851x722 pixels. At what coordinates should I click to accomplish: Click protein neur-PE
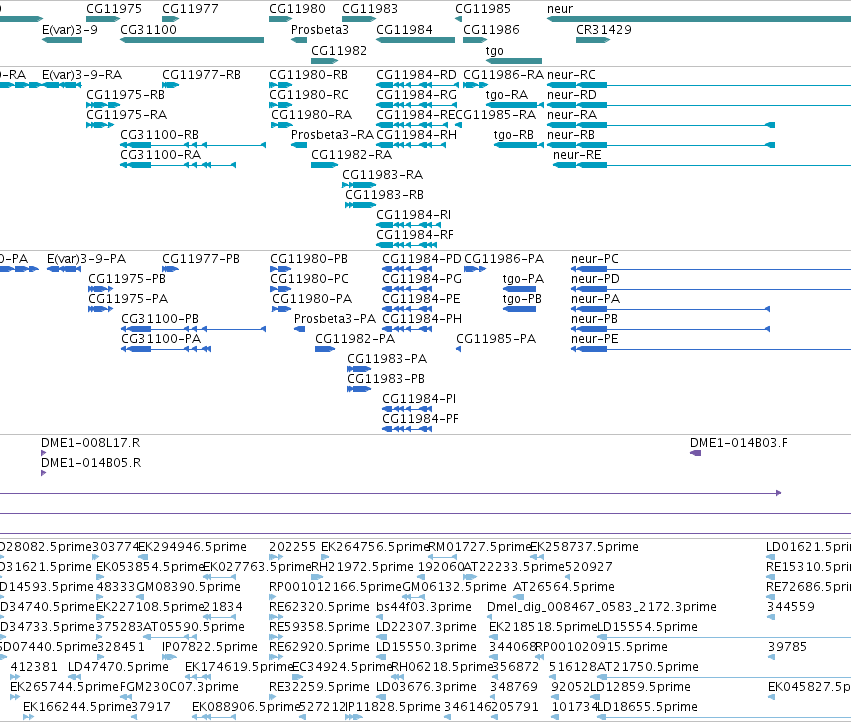tap(594, 339)
